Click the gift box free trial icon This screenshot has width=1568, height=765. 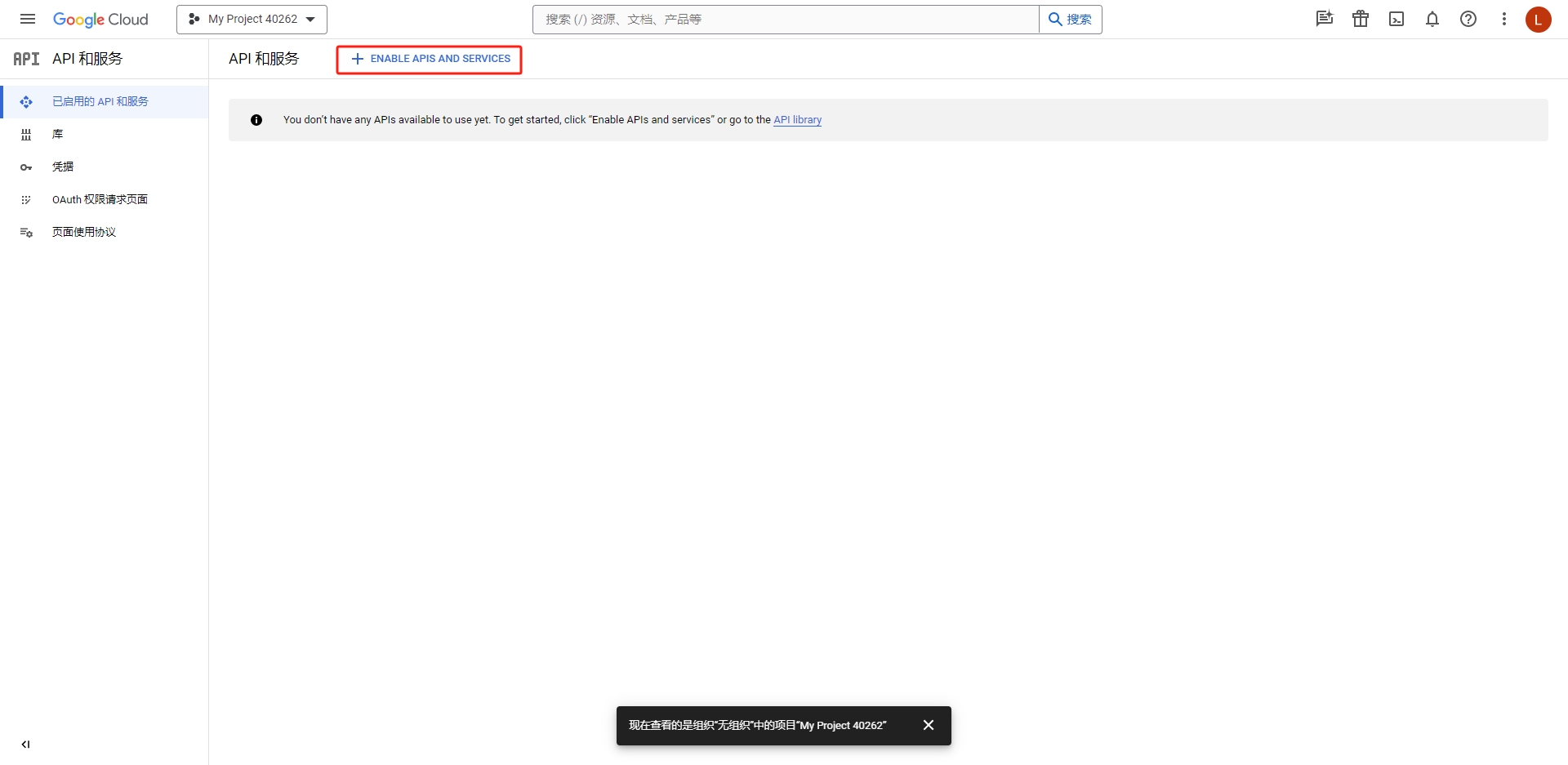pyautogui.click(x=1361, y=19)
